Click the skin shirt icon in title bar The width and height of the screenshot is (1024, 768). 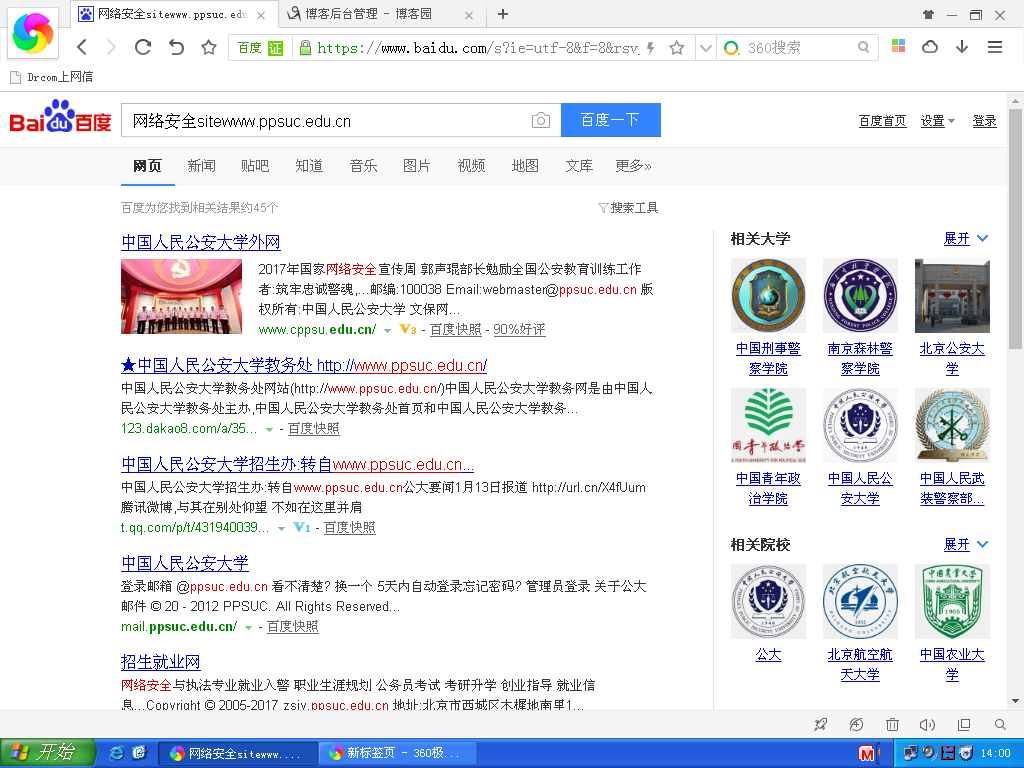point(928,14)
